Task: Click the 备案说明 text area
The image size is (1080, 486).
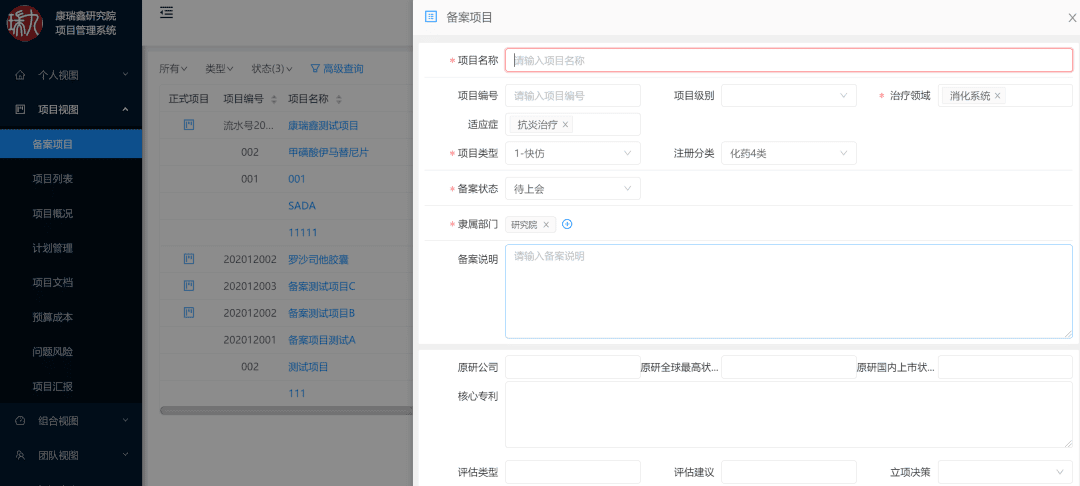Action: tap(789, 291)
